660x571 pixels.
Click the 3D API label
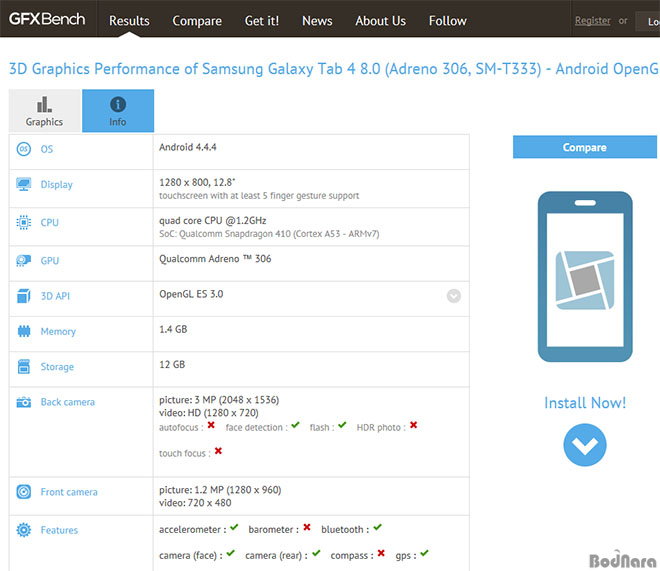pyautogui.click(x=55, y=296)
